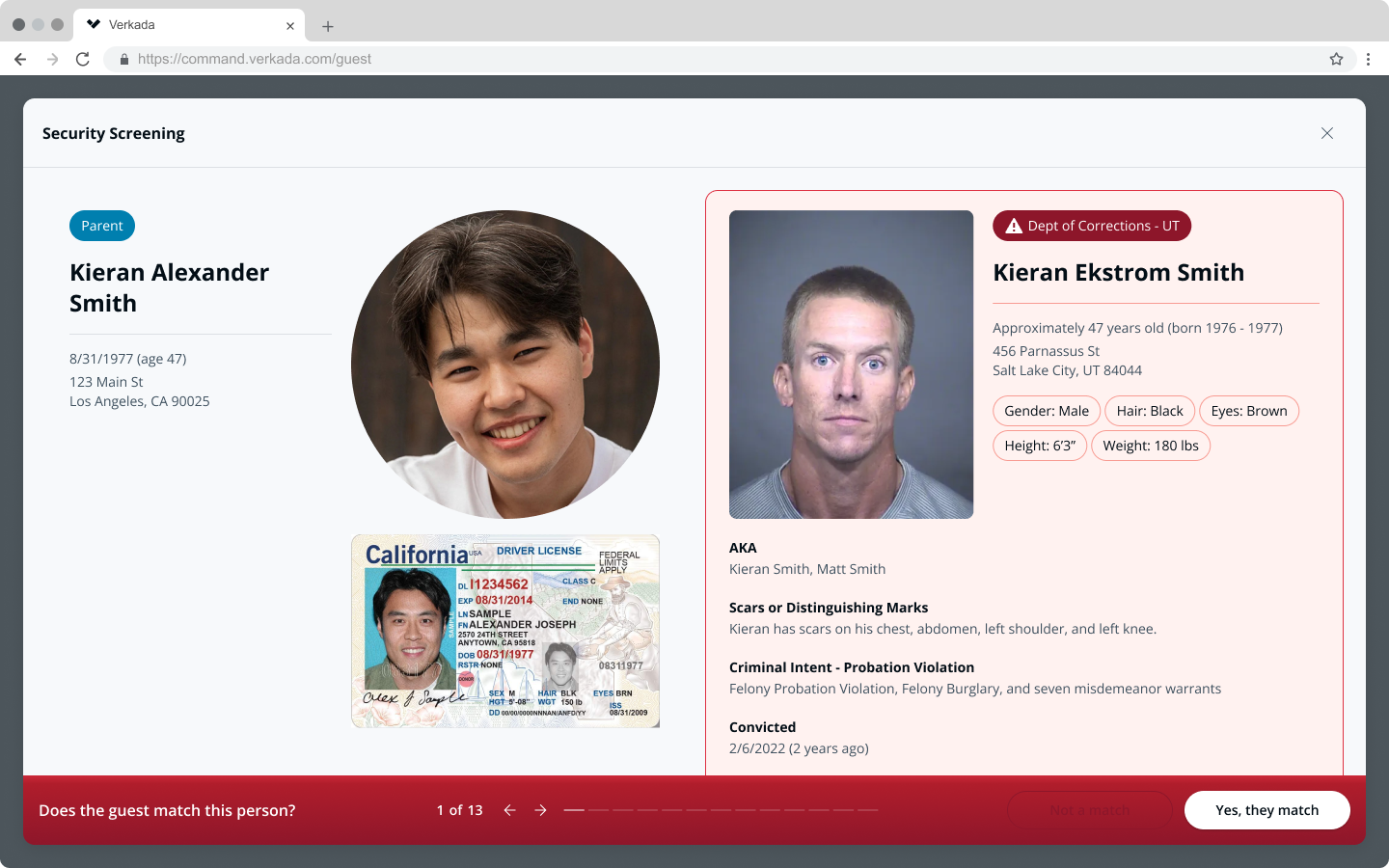Open the California driver license image

[505, 631]
